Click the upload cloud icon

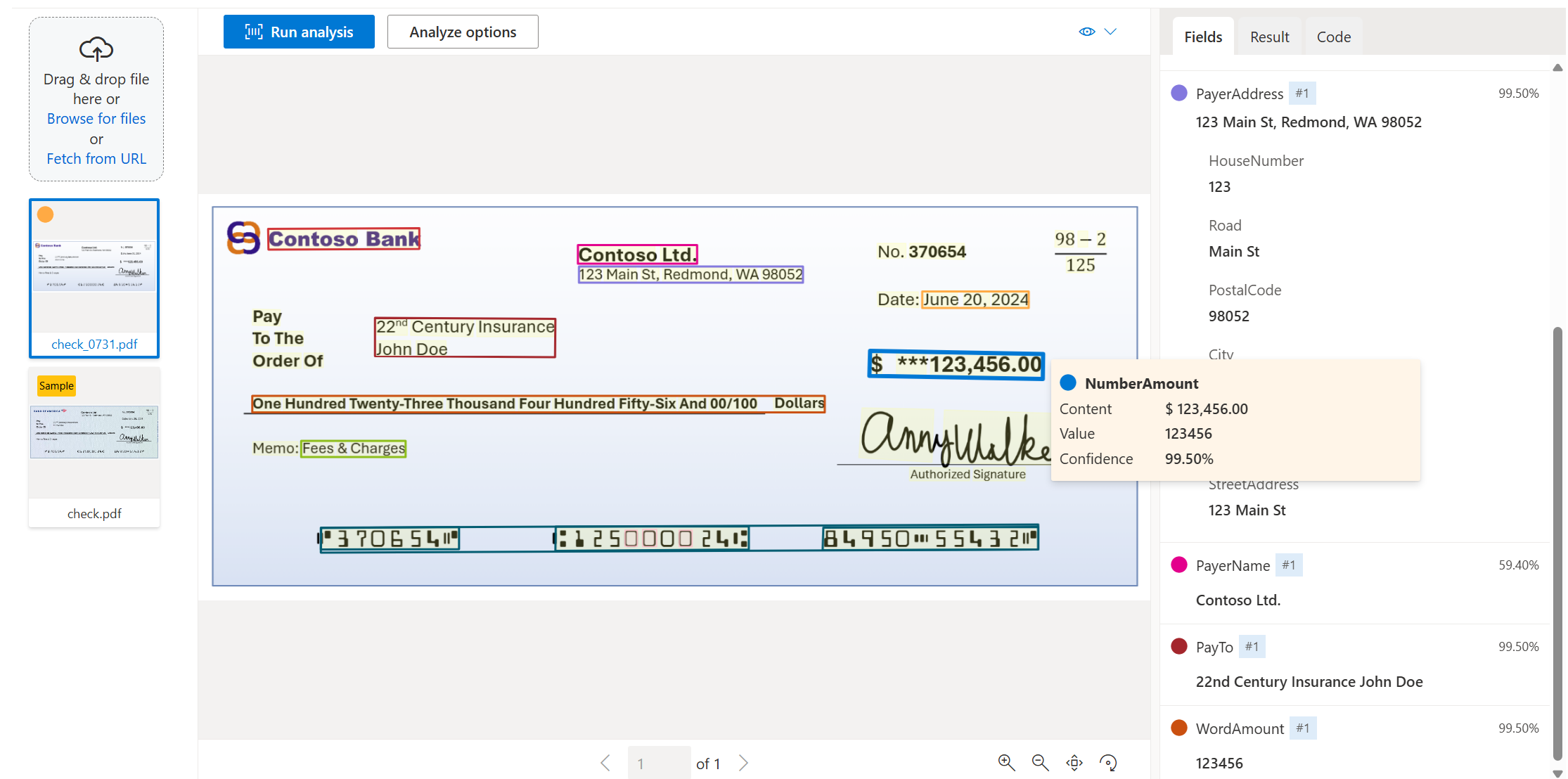97,48
